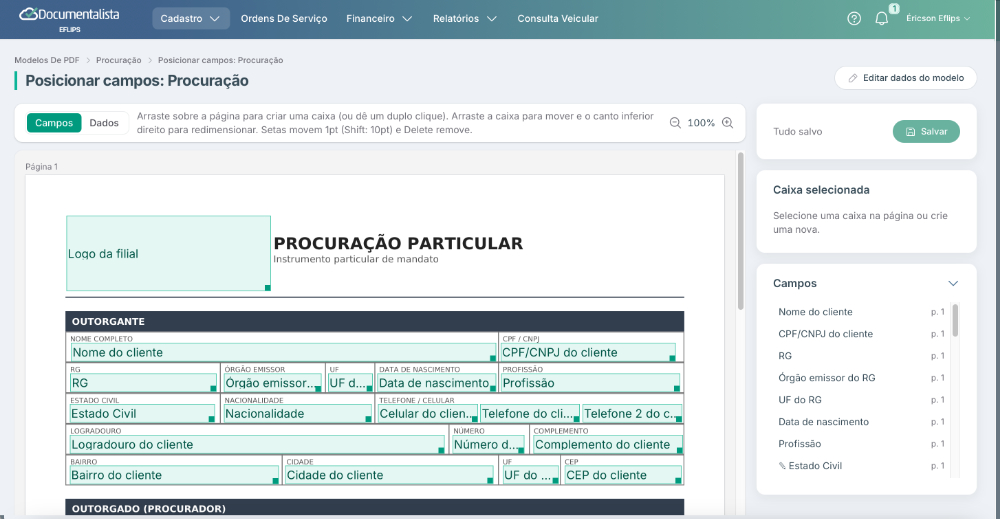Click the Salvar button
Viewport: 1000px width, 519px height.
[926, 131]
